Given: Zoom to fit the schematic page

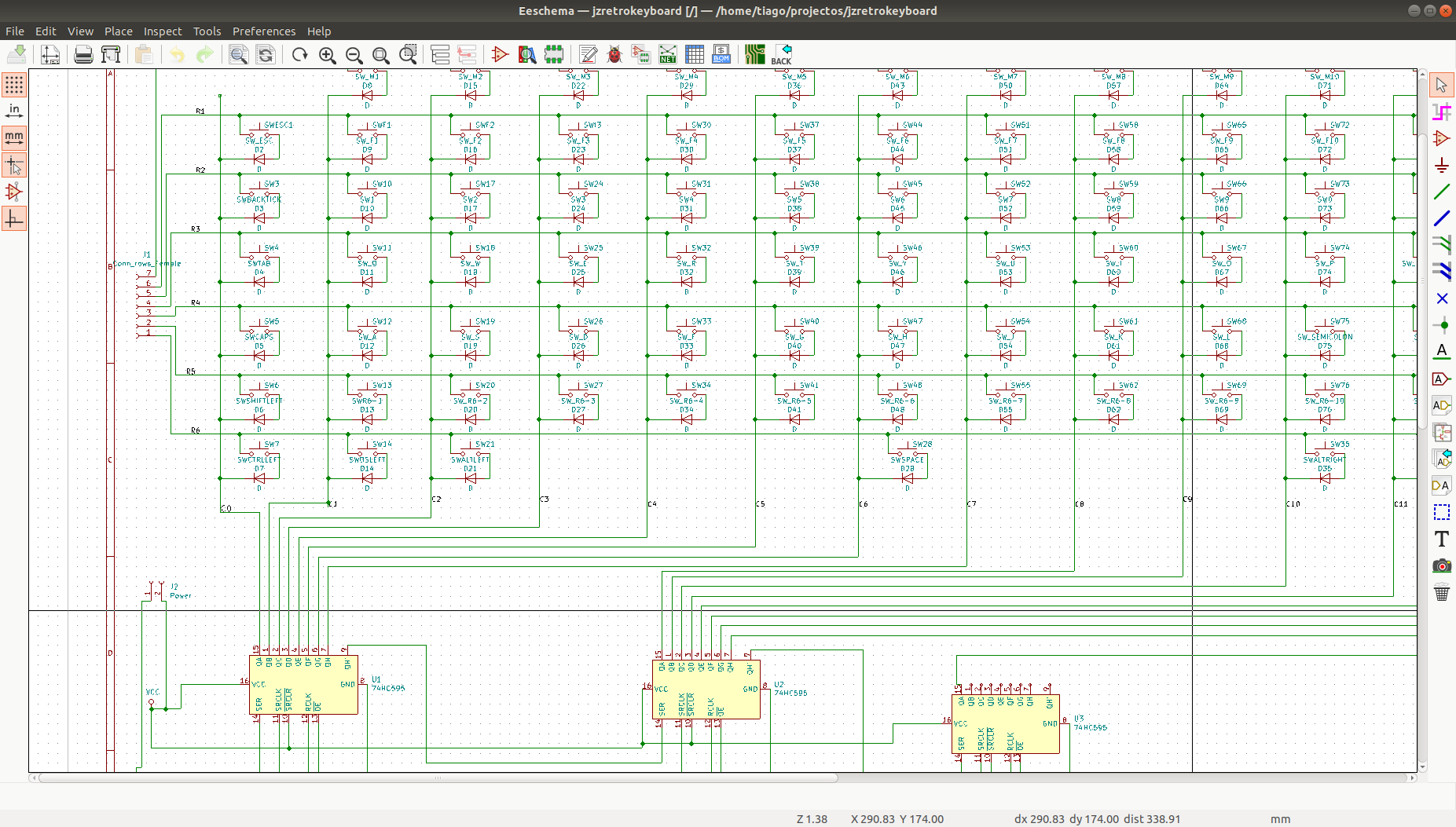Looking at the screenshot, I should point(382,55).
